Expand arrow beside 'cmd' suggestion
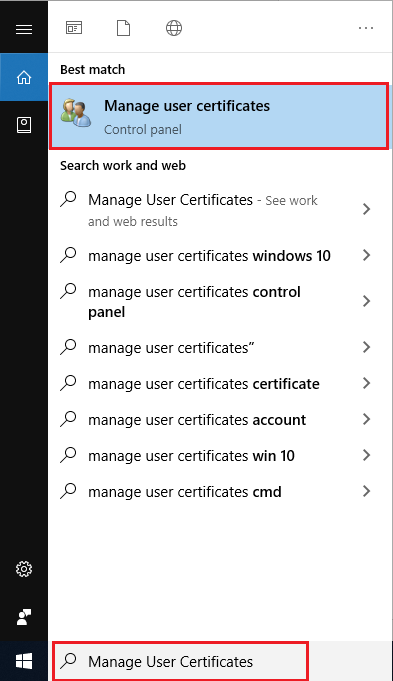This screenshot has height=681, width=393. tap(367, 491)
